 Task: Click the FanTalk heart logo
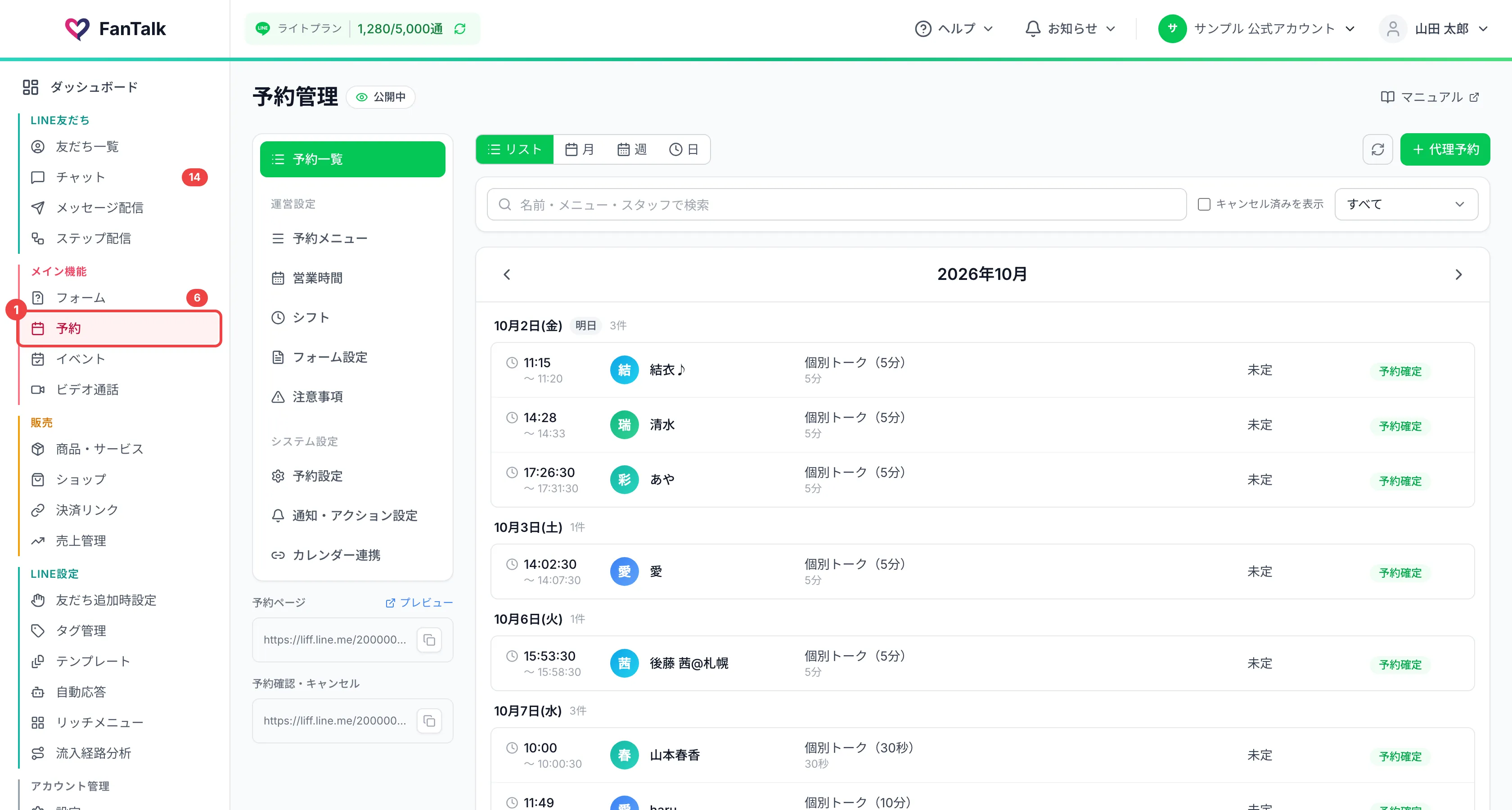point(77,29)
